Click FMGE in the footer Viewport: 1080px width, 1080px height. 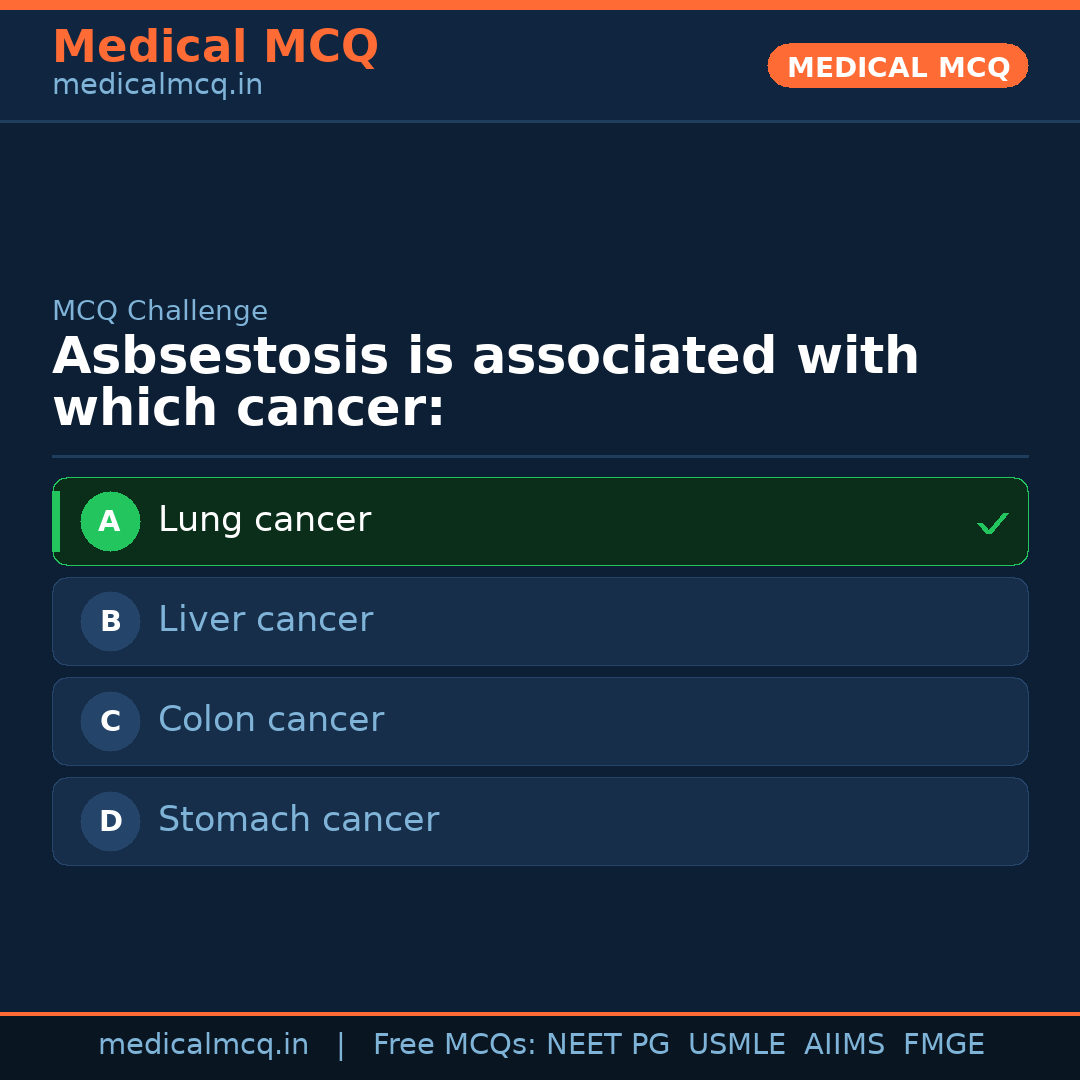(943, 1045)
